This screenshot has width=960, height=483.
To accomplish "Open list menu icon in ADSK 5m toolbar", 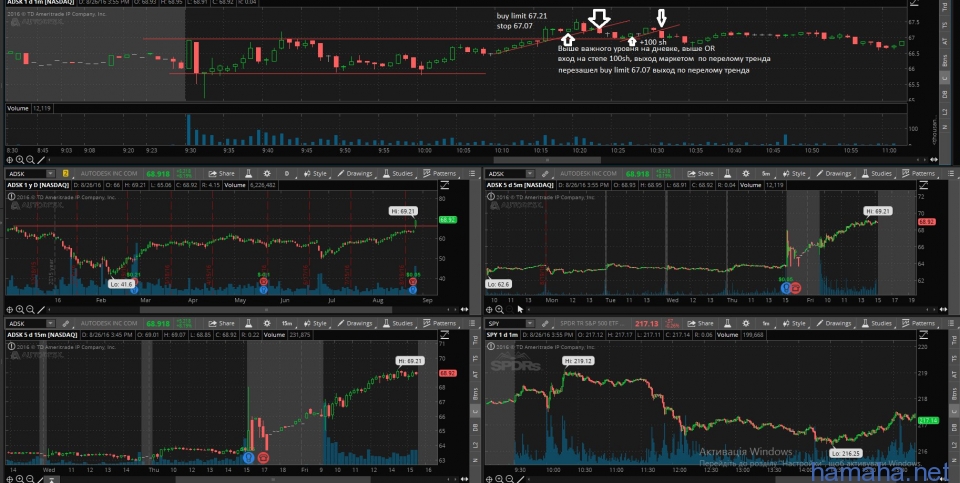I will (951, 173).
